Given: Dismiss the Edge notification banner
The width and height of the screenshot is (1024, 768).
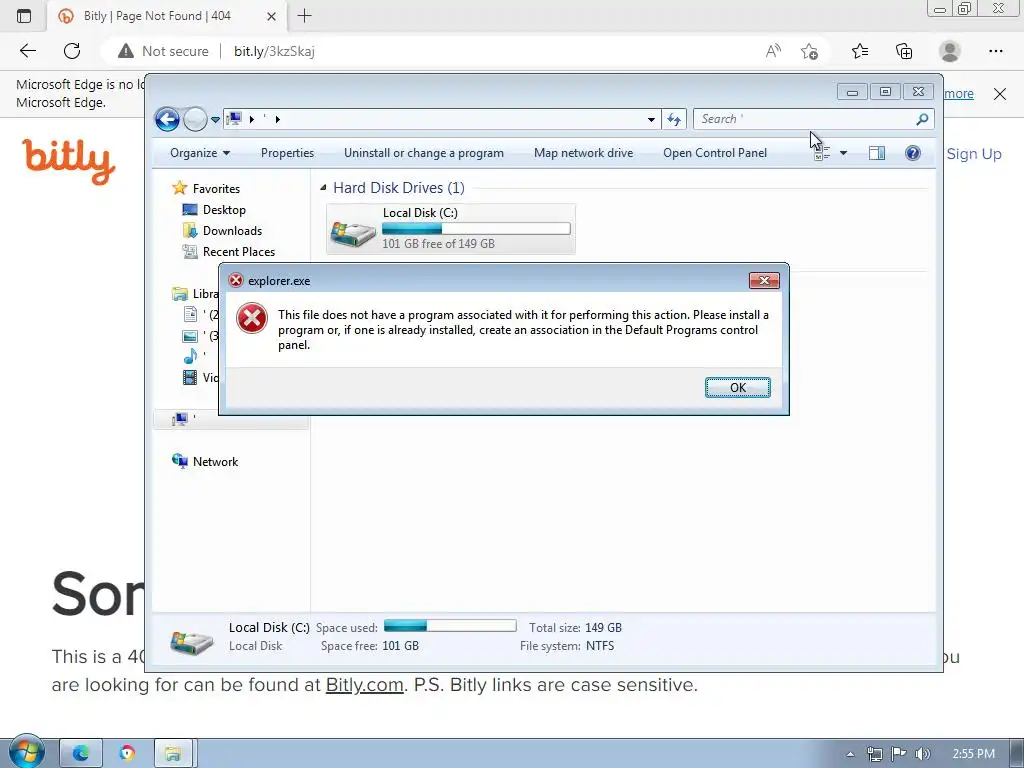Looking at the screenshot, I should pyautogui.click(x=999, y=93).
